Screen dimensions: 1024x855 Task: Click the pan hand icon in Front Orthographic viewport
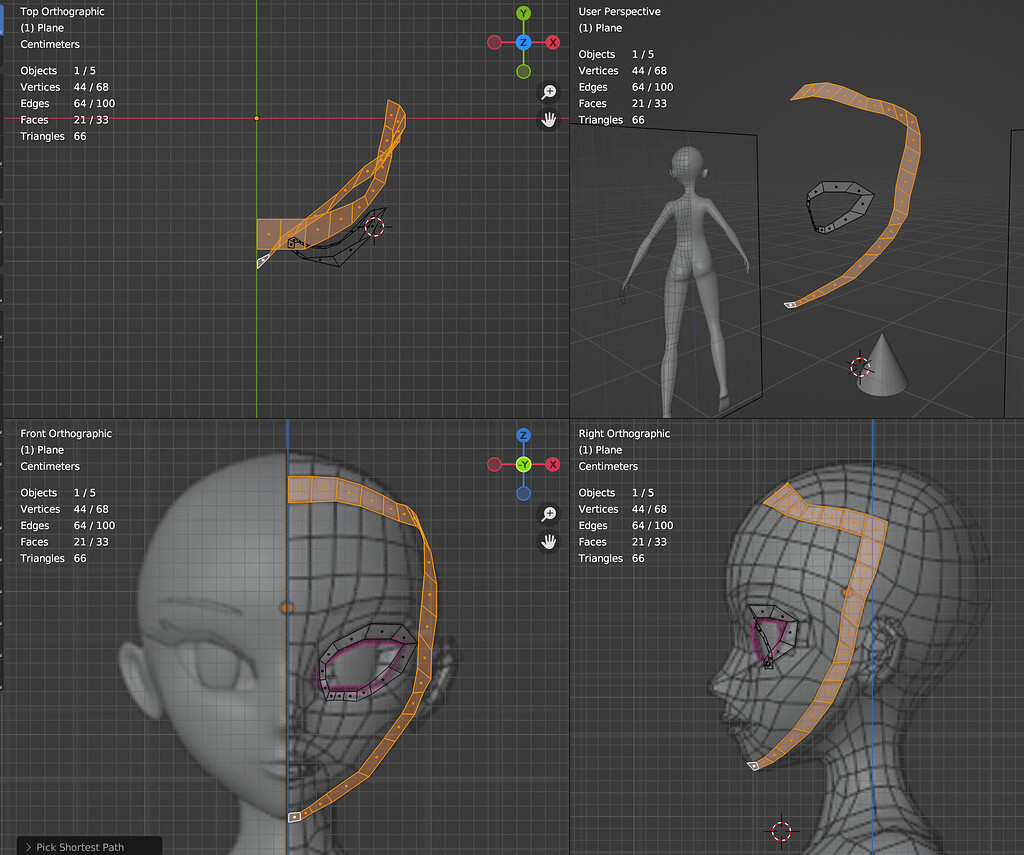coord(548,541)
